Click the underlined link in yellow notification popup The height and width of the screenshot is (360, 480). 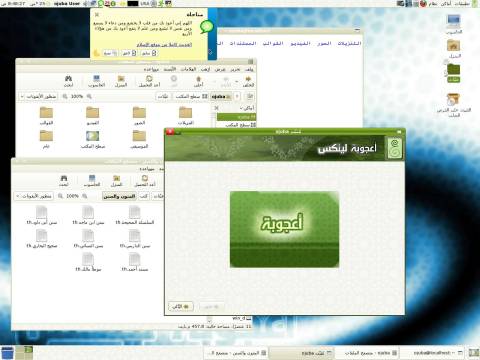(x=164, y=44)
